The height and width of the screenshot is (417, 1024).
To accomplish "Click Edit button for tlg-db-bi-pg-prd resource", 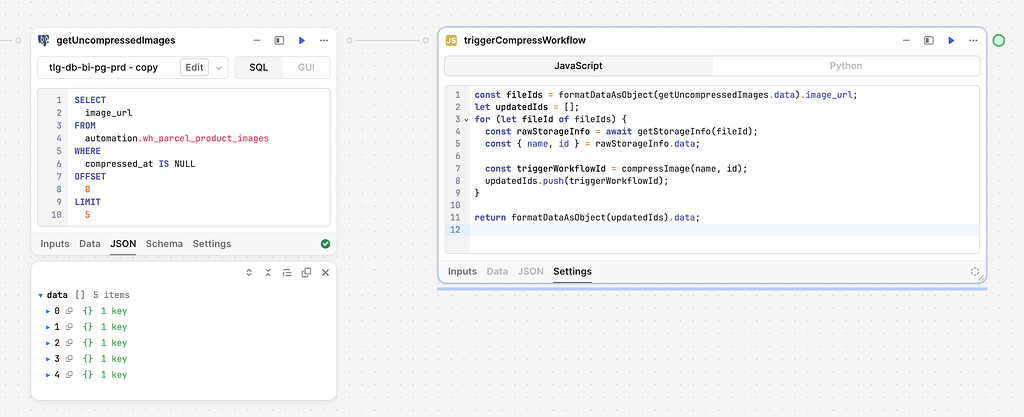I will (194, 67).
